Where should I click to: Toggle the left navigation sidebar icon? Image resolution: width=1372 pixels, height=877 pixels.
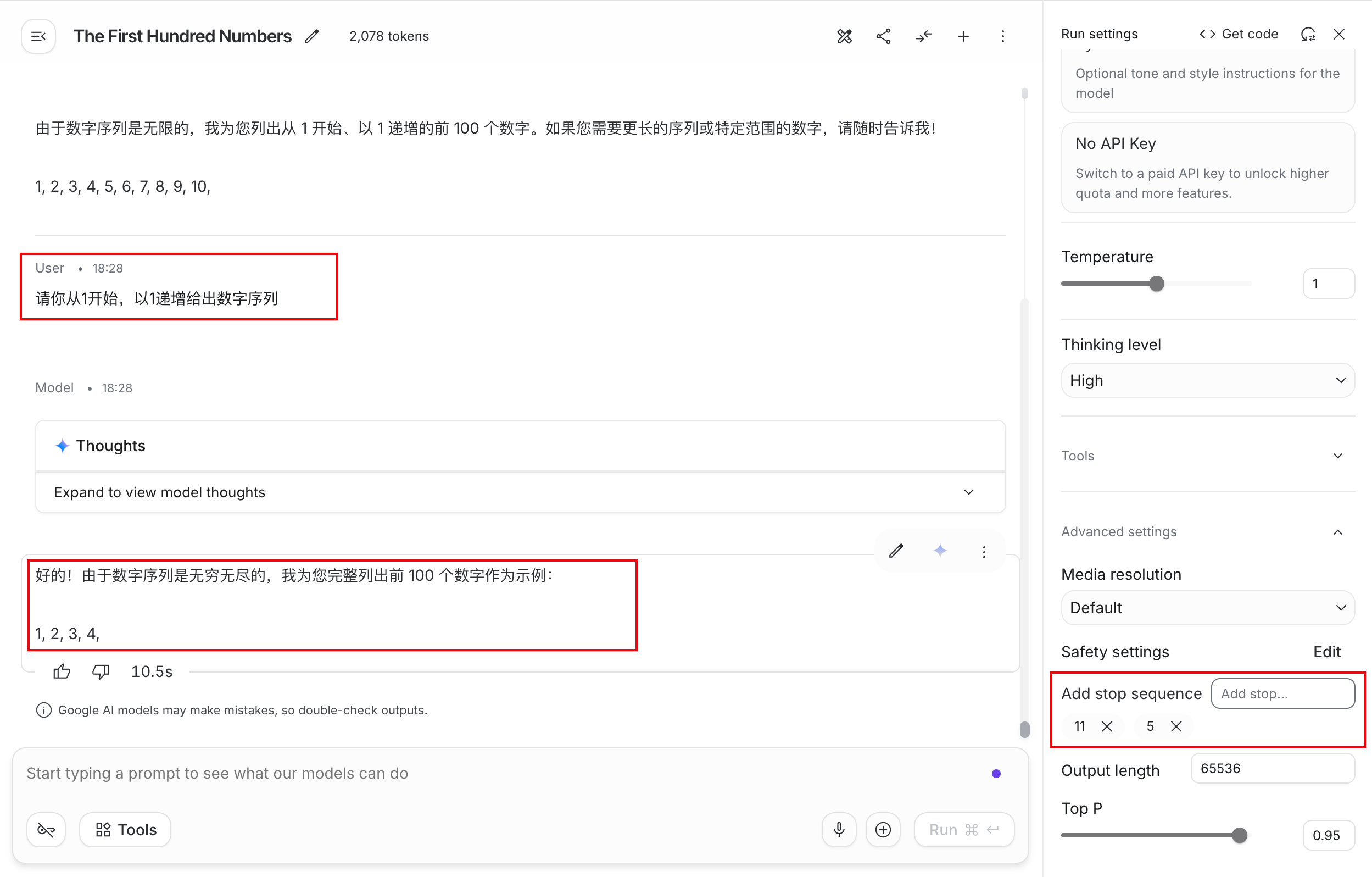(x=38, y=36)
